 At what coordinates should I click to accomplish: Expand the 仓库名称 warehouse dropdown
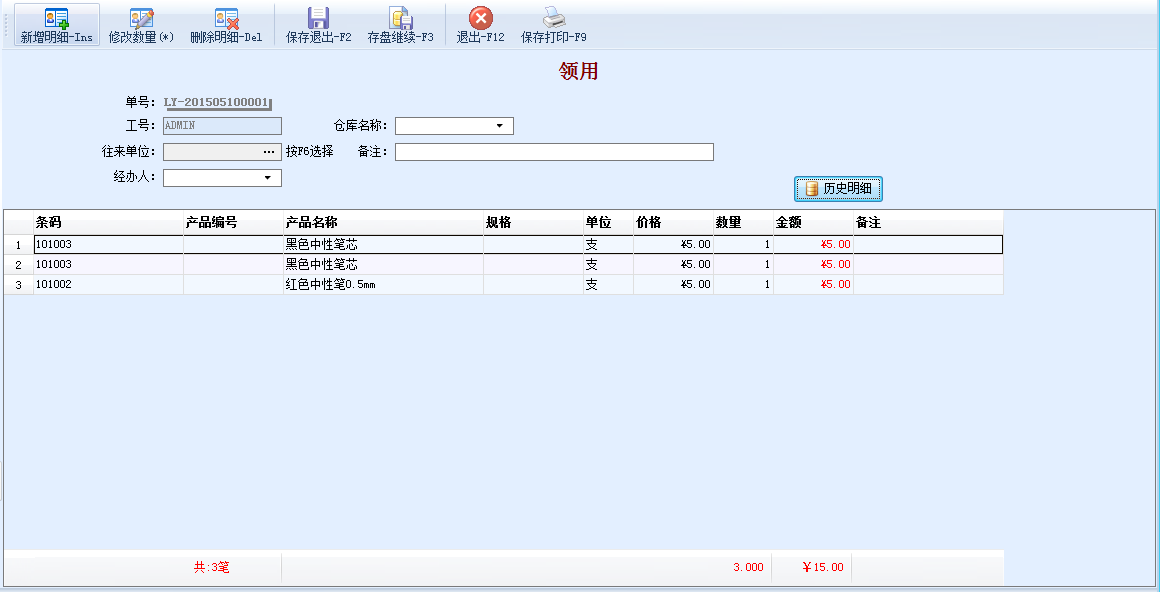[x=499, y=126]
